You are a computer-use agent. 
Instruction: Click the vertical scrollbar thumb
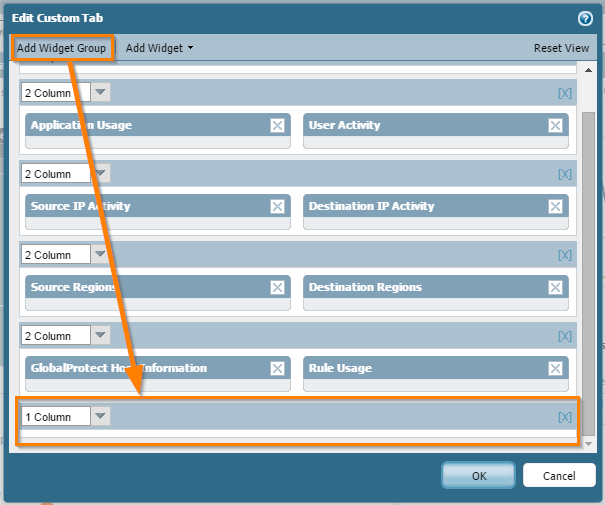coord(588,274)
